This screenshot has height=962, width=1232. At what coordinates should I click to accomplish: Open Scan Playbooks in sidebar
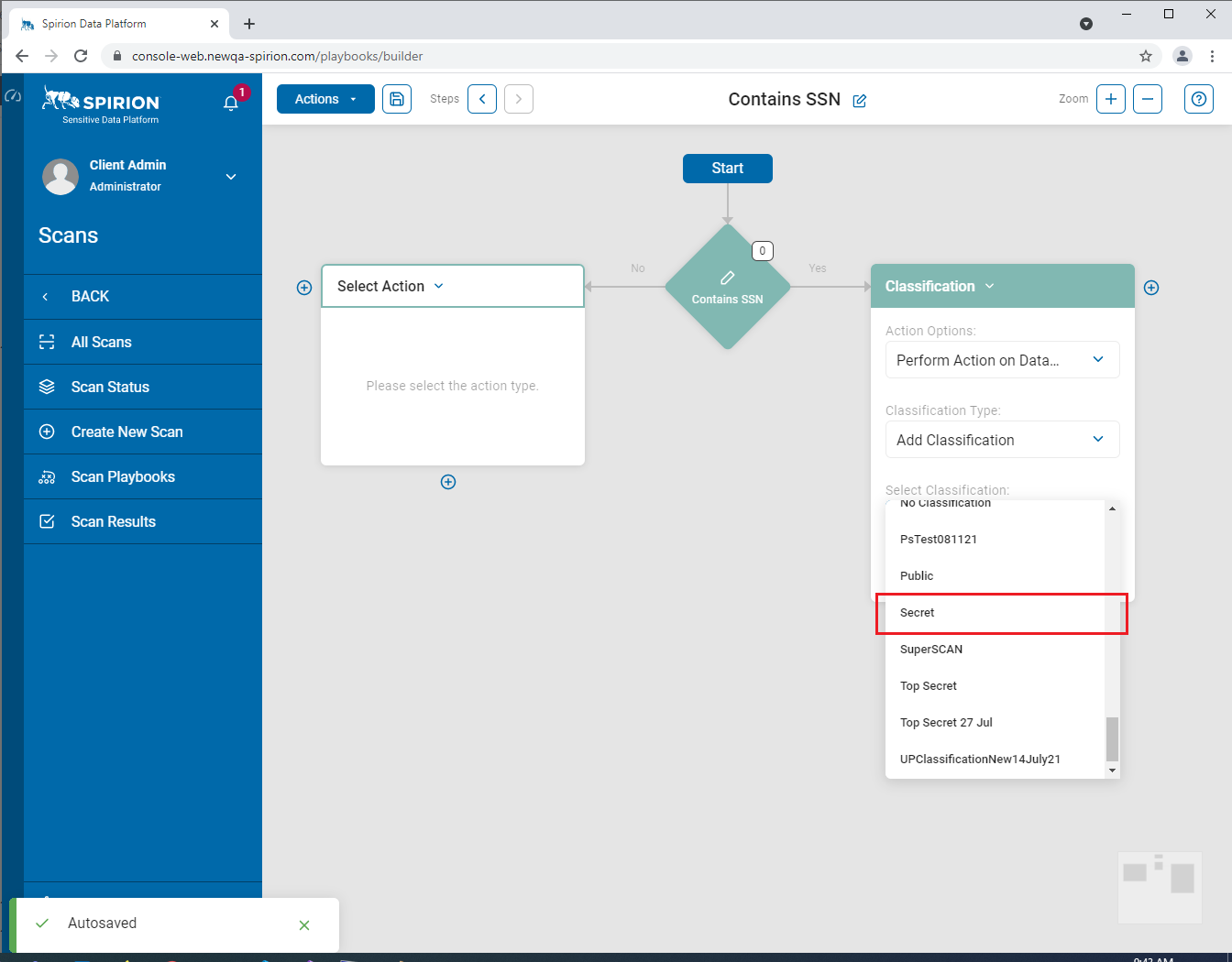click(x=143, y=476)
